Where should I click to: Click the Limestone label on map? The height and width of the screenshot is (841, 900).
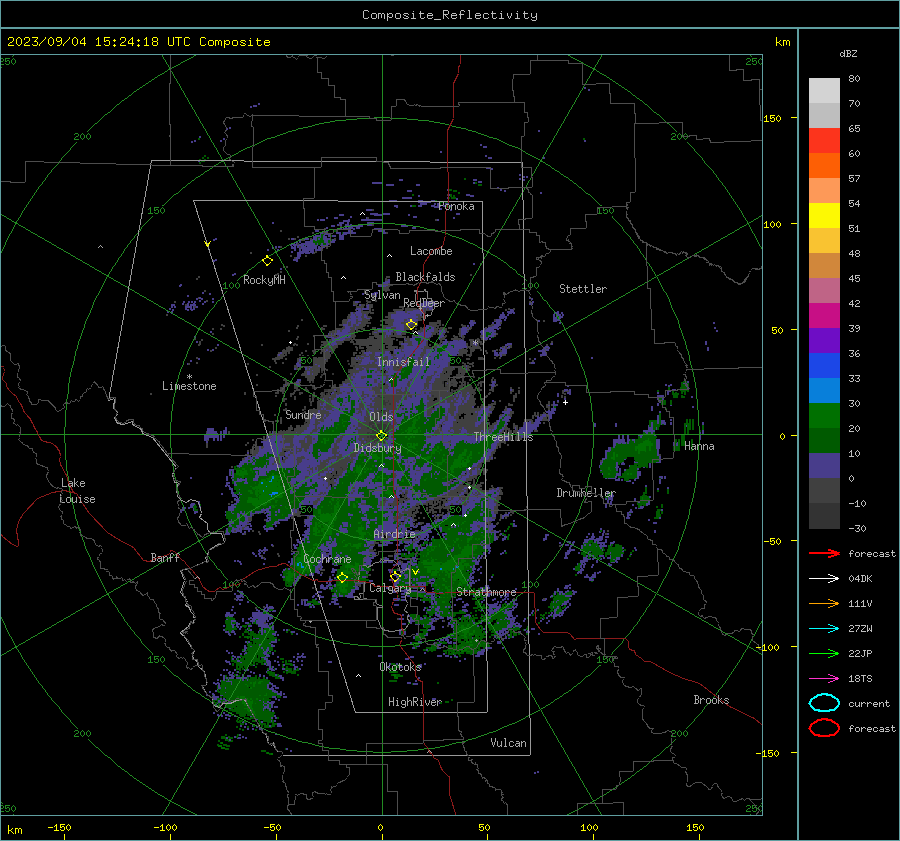pos(189,386)
